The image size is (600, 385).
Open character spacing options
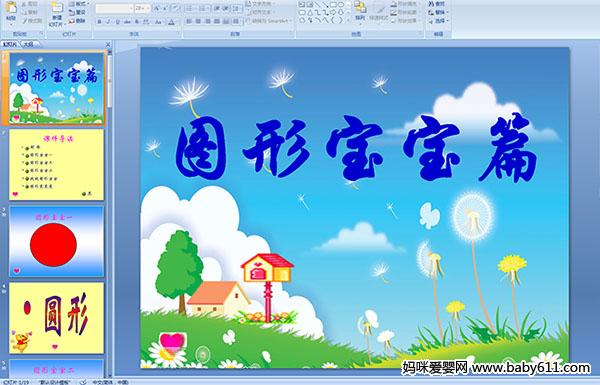146,22
